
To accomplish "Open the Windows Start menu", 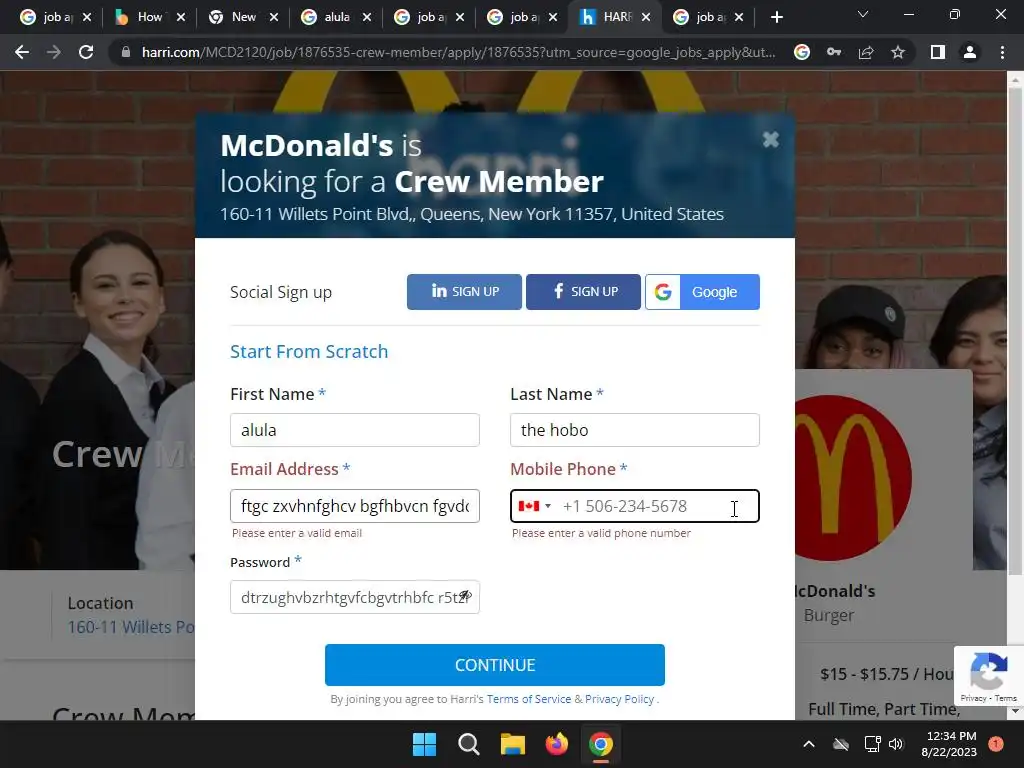I will click(424, 744).
